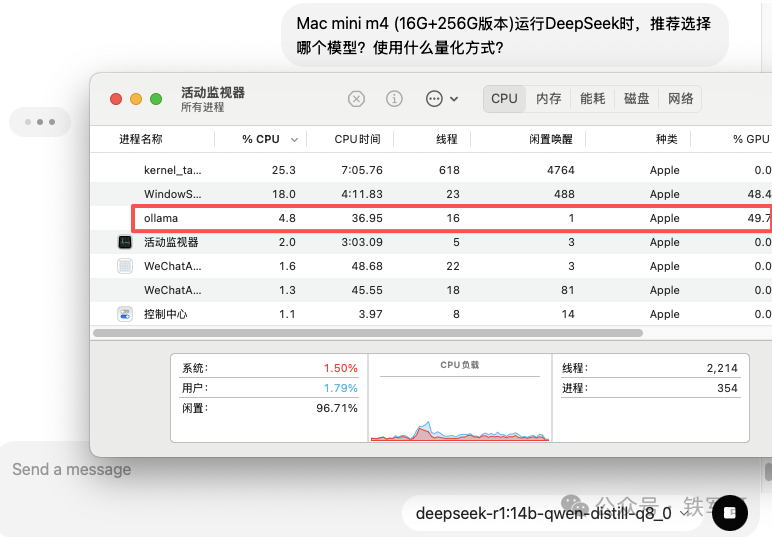Sort by 闲置唤醒 column header
Screen dimensions: 772x537
(x=551, y=139)
